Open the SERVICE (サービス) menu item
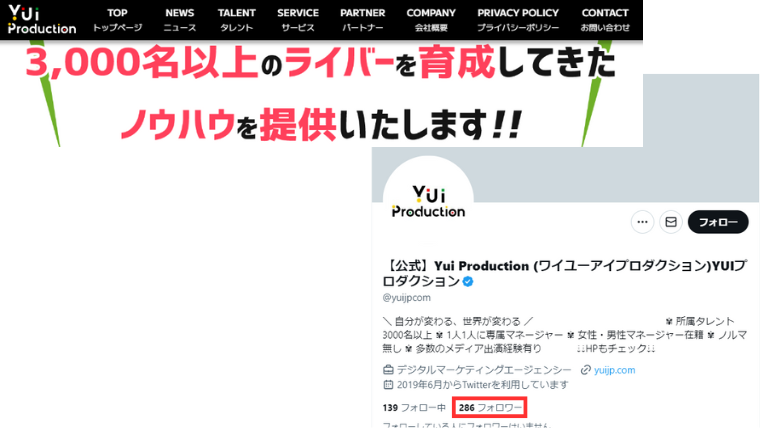This screenshot has width=760, height=428. [x=298, y=20]
